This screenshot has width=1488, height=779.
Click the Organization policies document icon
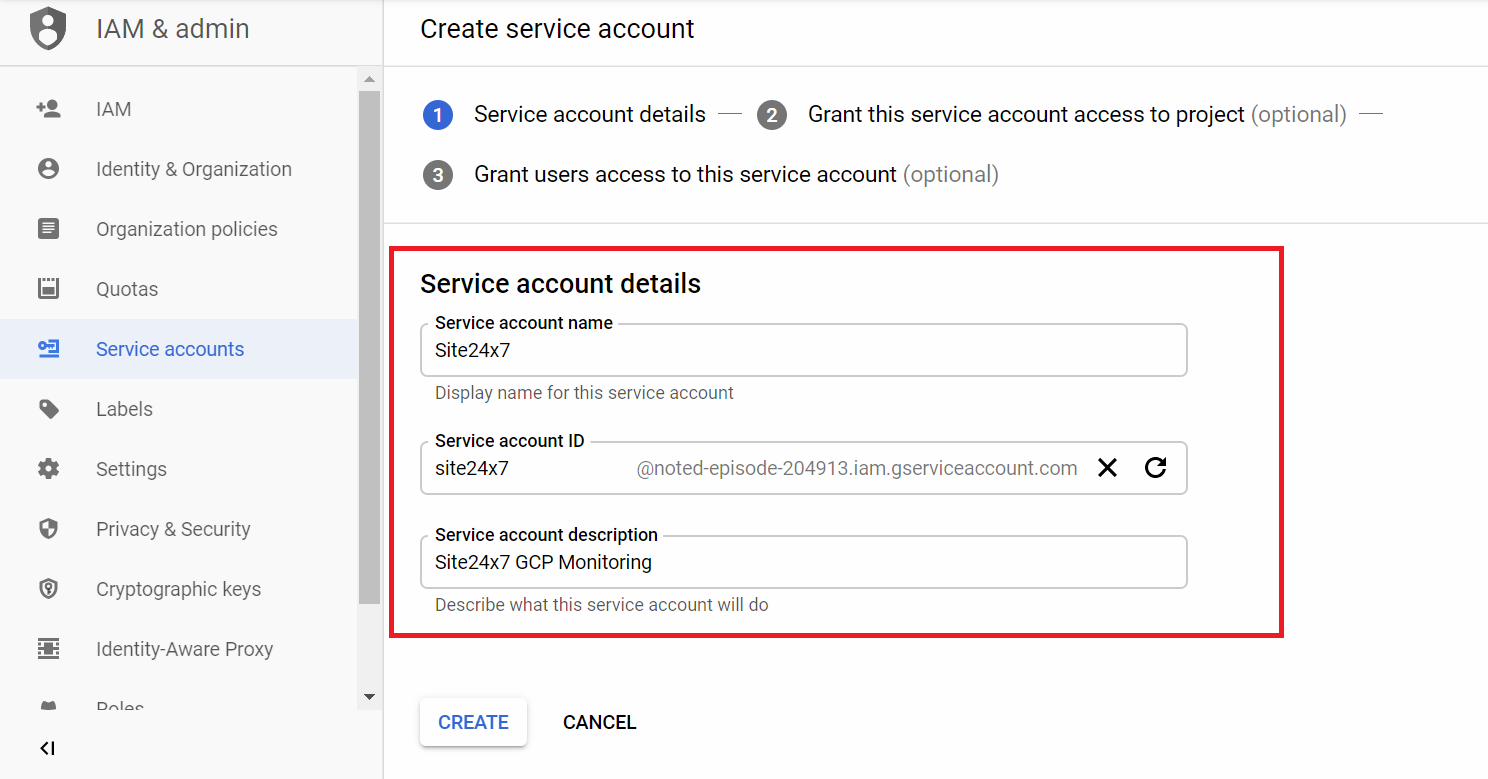[x=48, y=229]
